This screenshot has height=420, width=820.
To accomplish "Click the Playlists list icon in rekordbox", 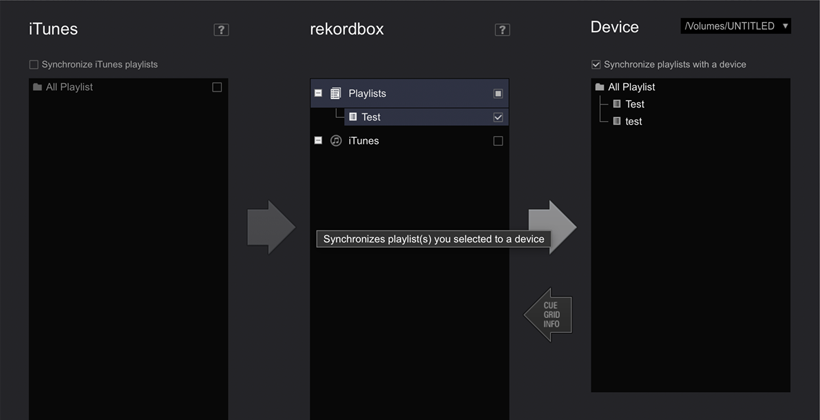I will click(x=336, y=94).
